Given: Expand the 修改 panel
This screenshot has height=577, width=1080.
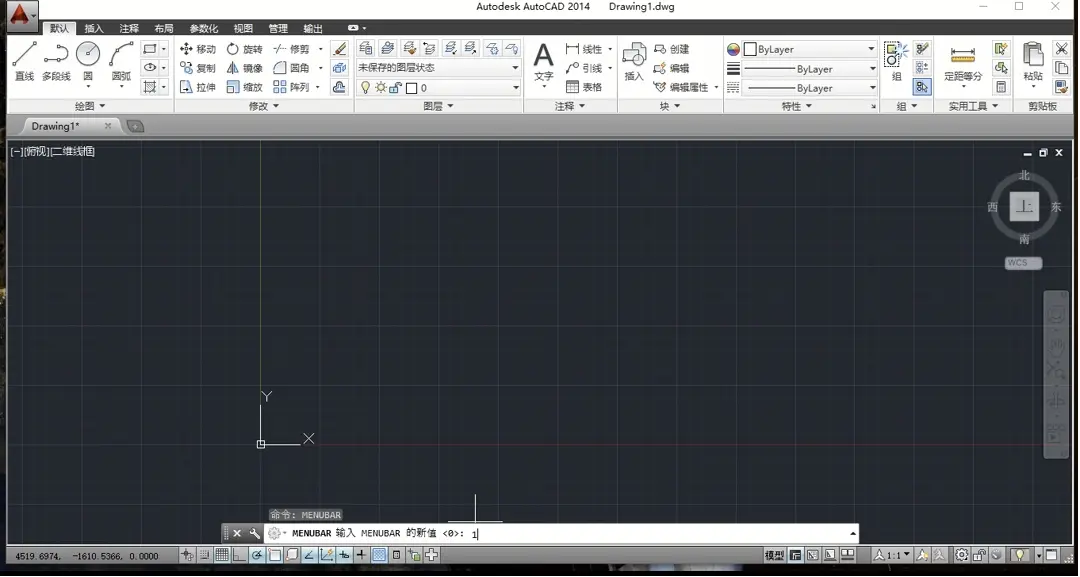Looking at the screenshot, I should [264, 106].
